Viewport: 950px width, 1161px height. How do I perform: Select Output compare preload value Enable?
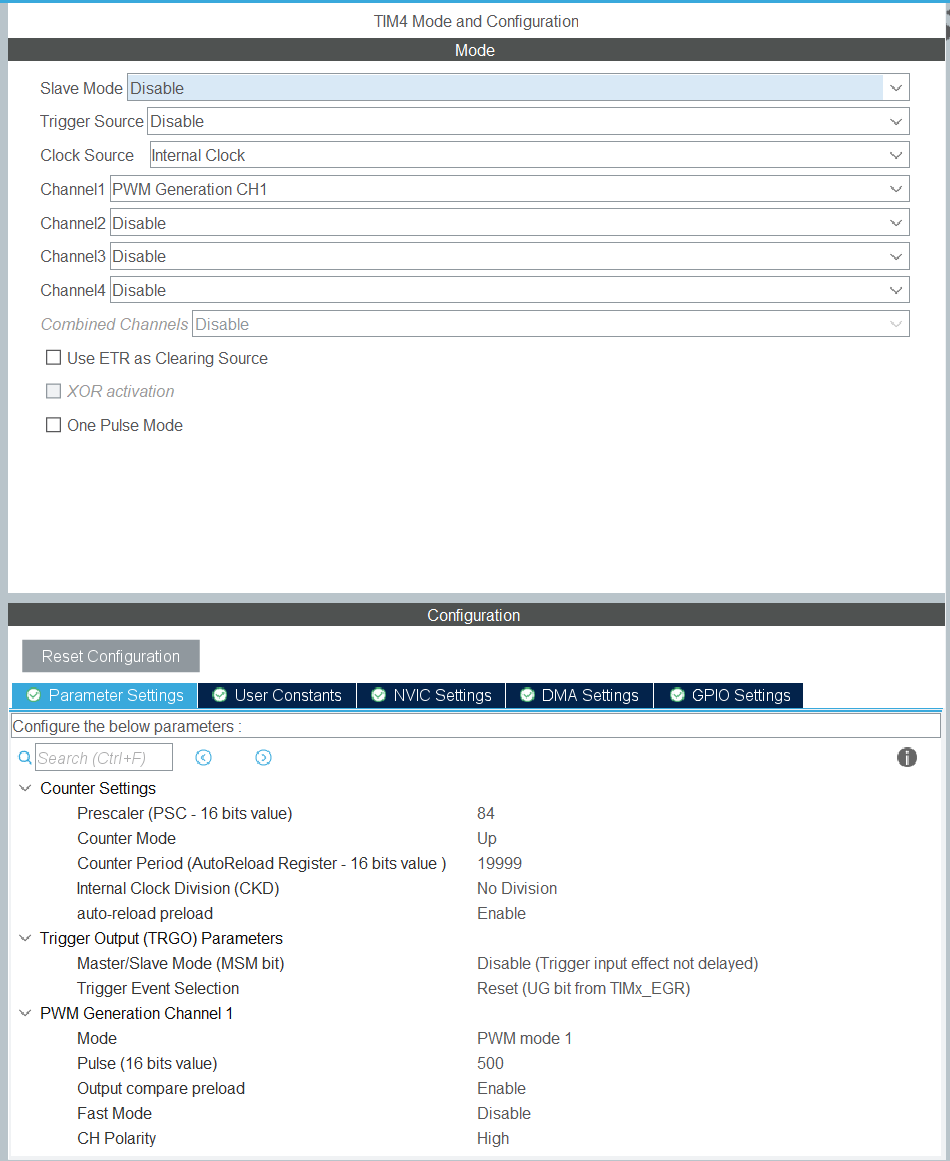[501, 1088]
